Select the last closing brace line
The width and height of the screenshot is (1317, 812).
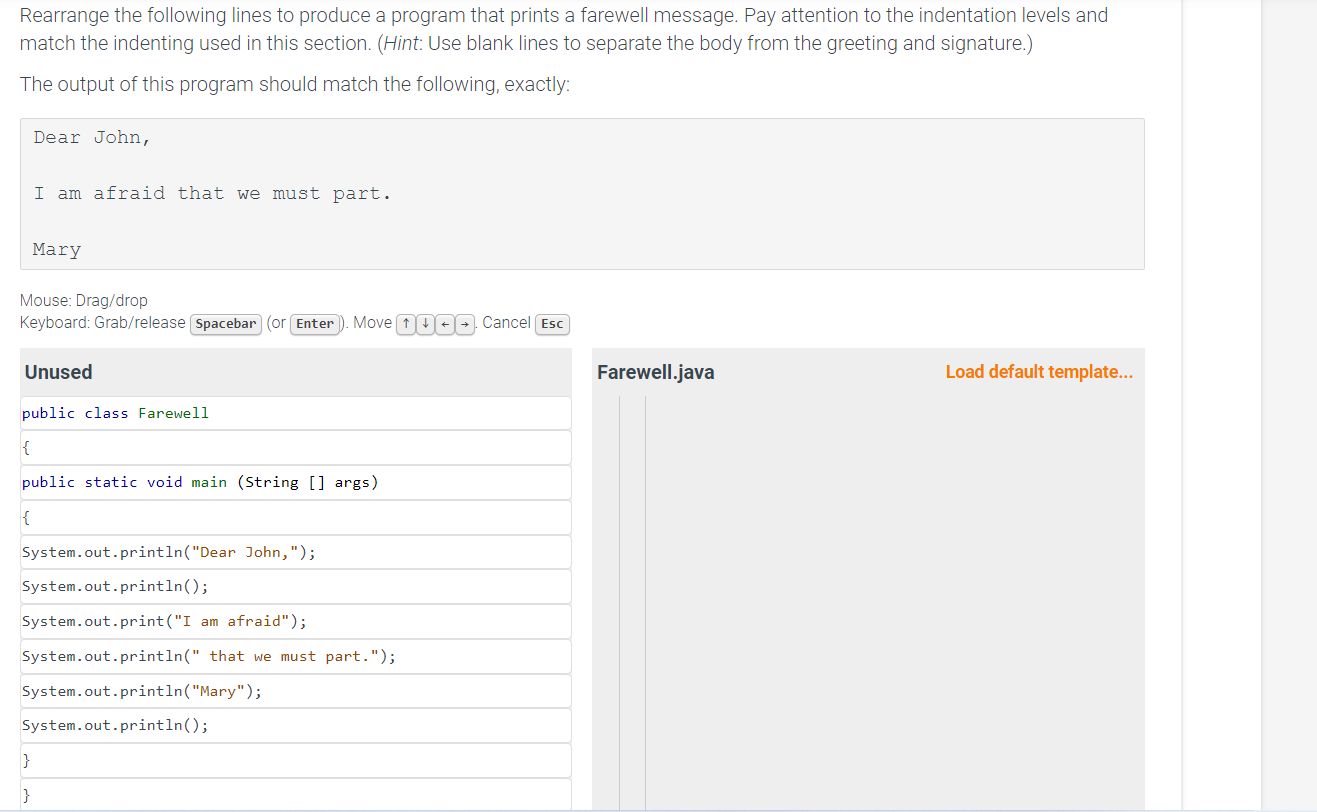pos(296,794)
